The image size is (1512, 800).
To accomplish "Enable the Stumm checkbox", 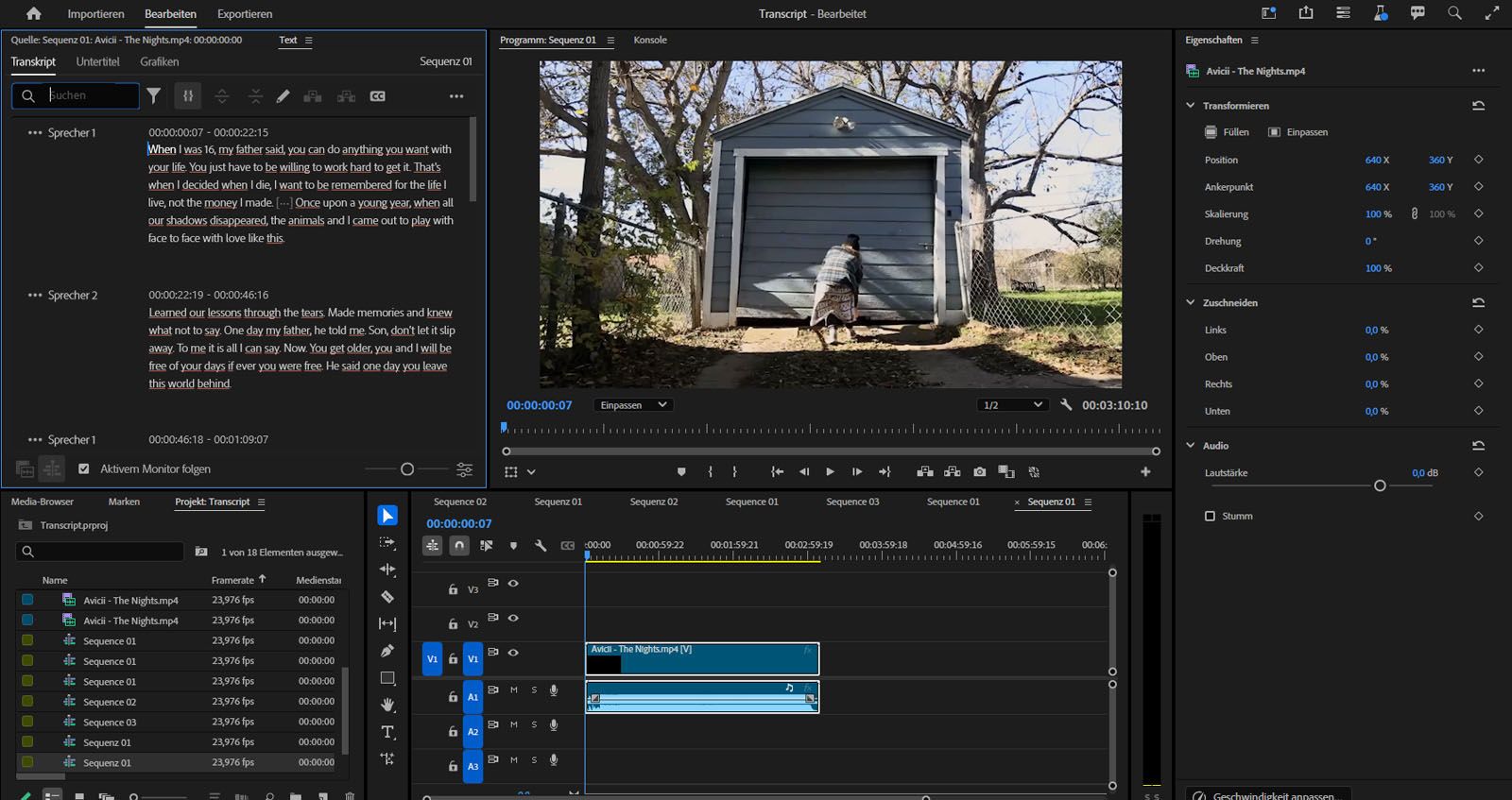I will [1210, 516].
